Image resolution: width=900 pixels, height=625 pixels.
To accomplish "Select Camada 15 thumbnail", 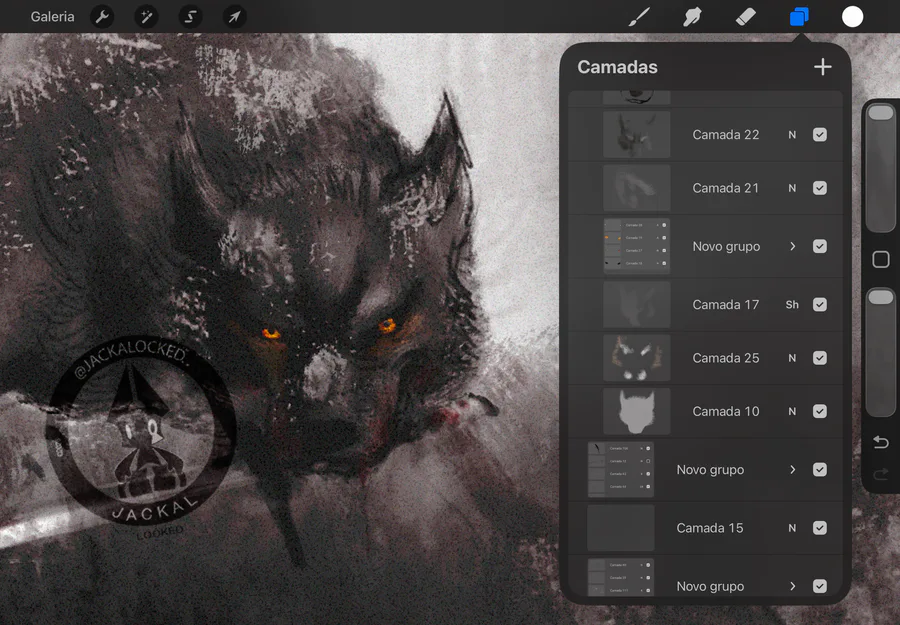I will 620,528.
